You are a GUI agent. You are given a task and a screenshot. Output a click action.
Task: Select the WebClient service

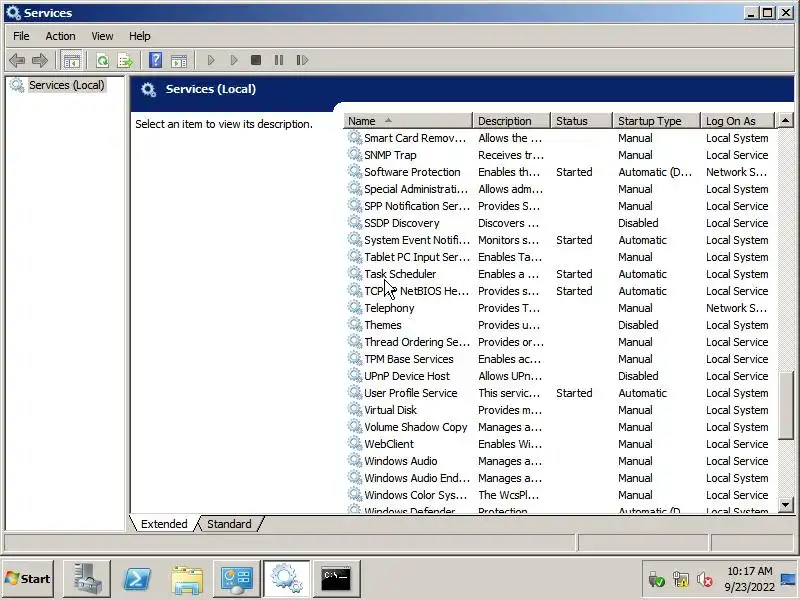[x=558, y=444]
